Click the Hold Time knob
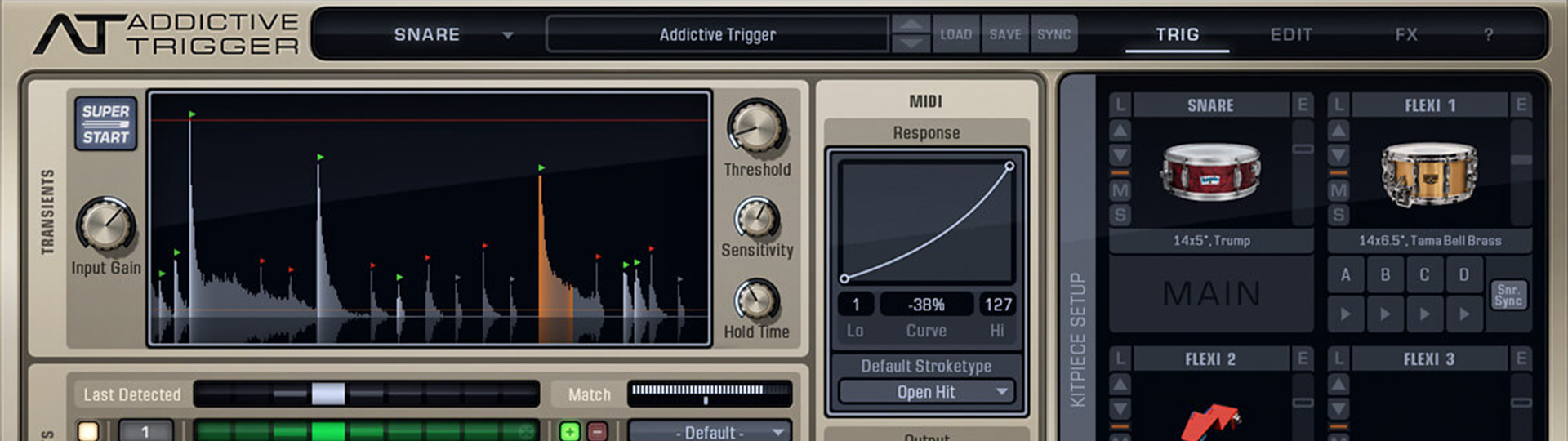The width and height of the screenshot is (1568, 441). [756, 300]
